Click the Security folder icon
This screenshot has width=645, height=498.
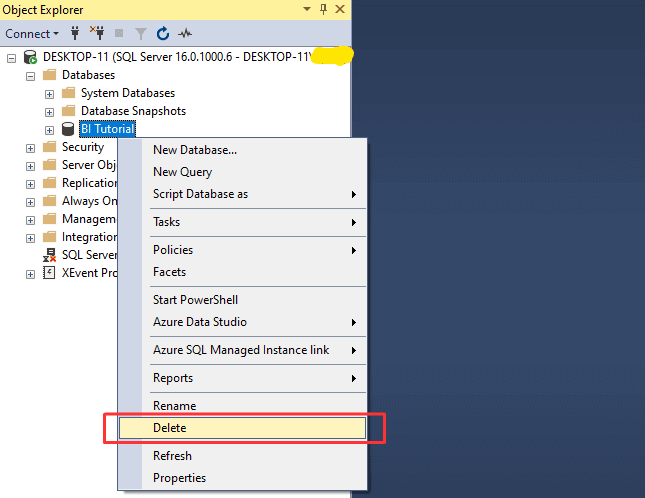pyautogui.click(x=49, y=147)
